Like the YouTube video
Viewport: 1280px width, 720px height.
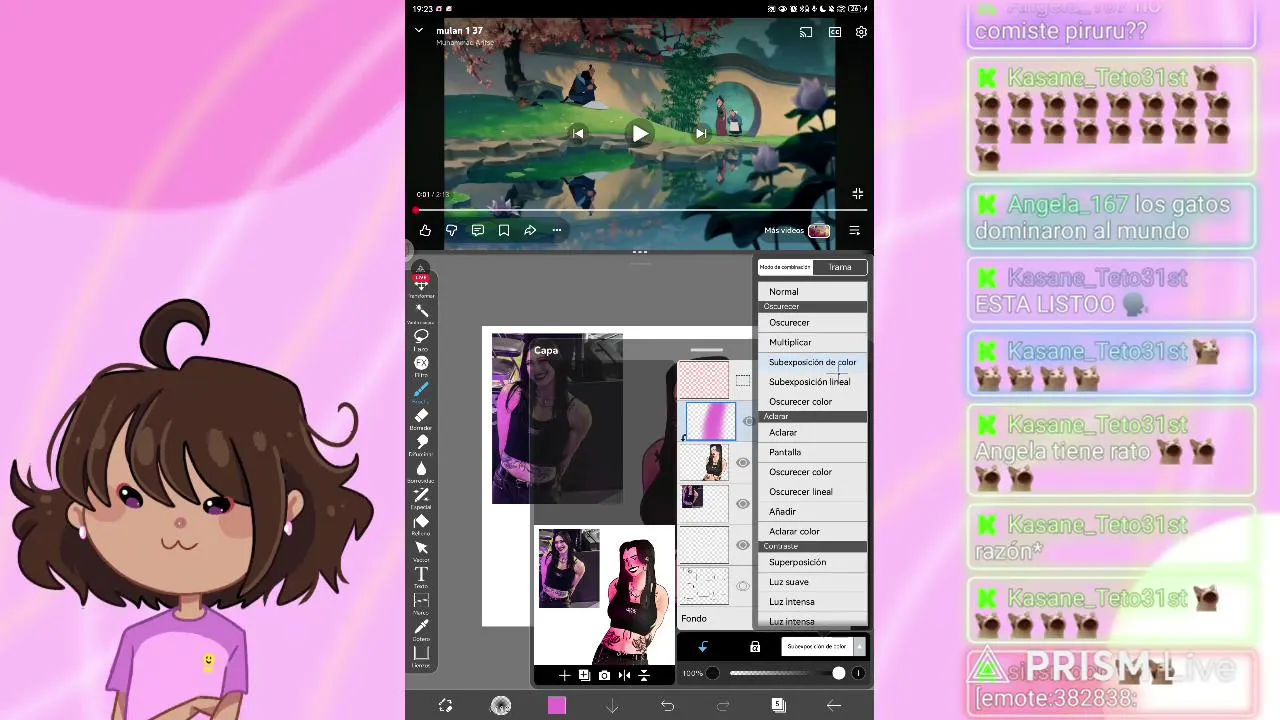(425, 231)
